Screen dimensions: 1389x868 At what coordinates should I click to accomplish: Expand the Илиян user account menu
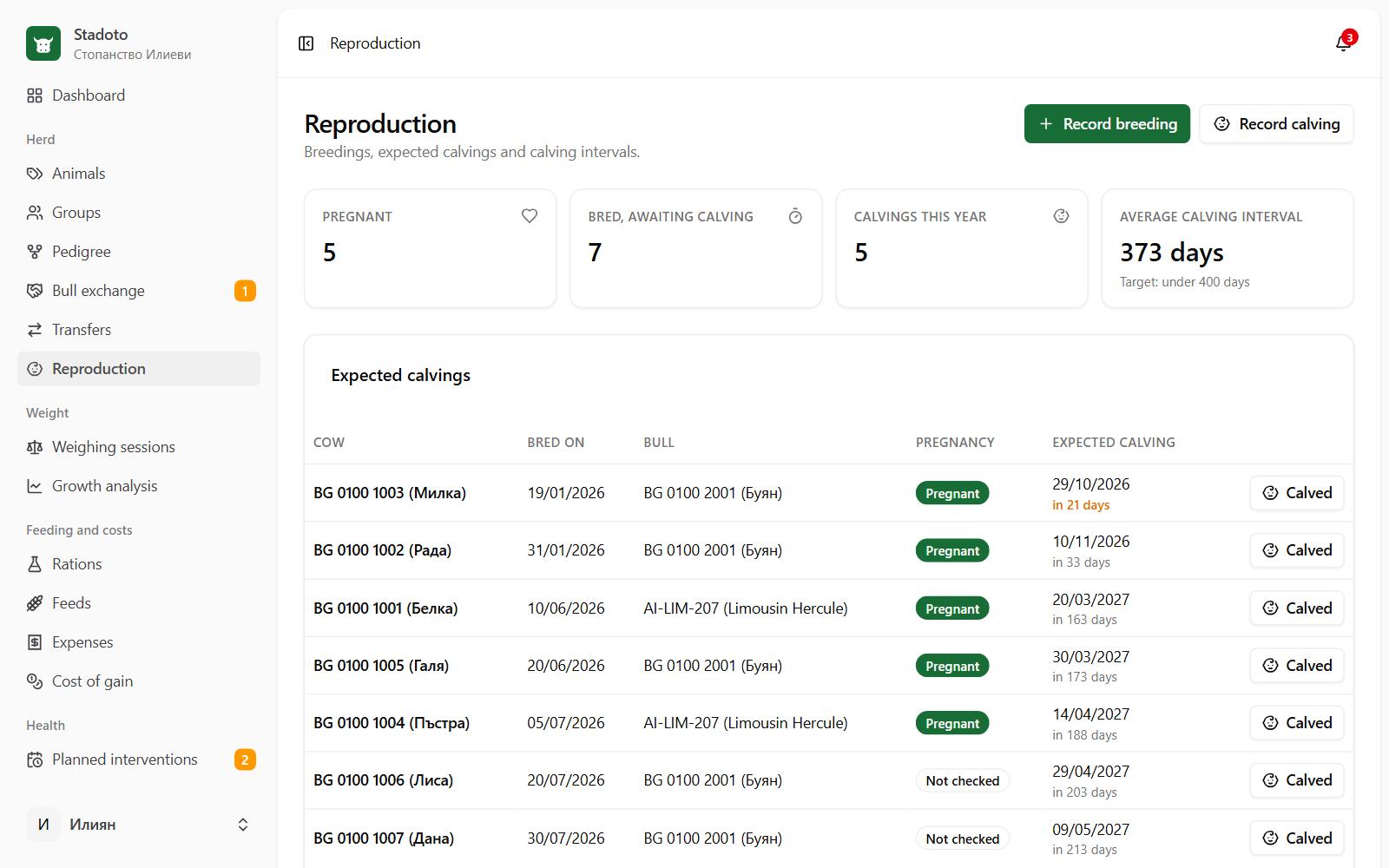139,825
